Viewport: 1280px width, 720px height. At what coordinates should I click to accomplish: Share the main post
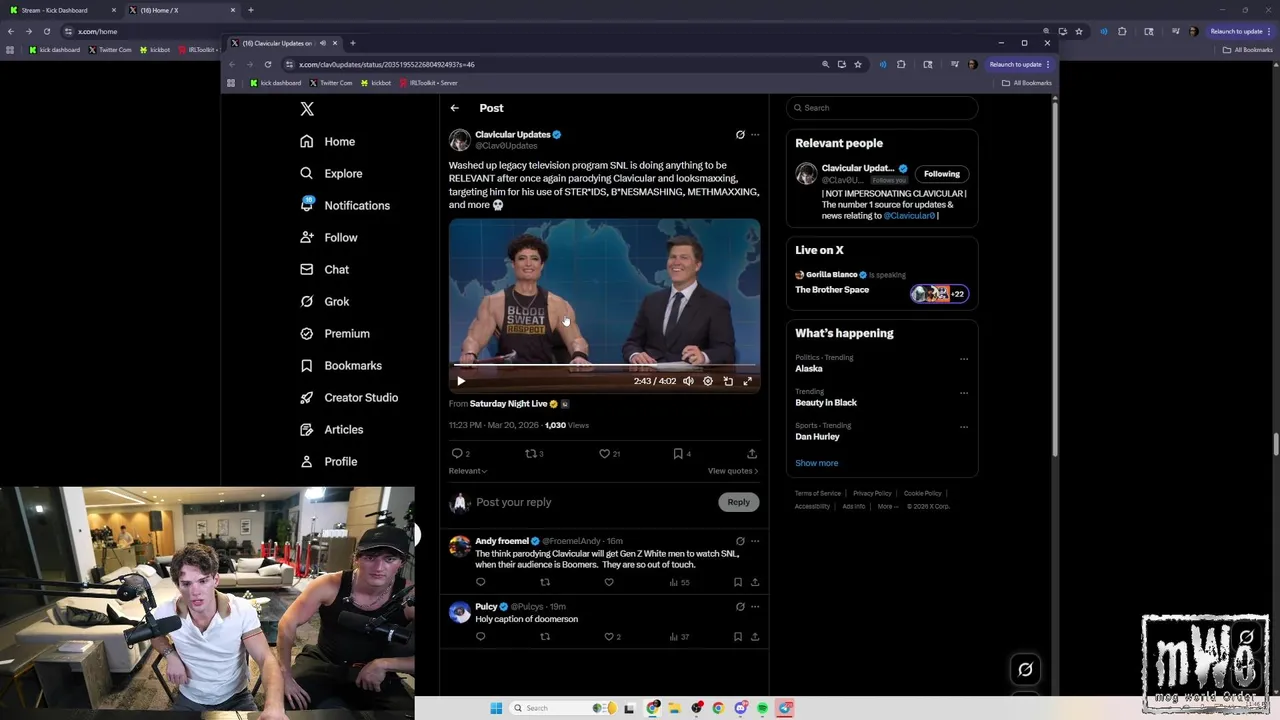752,454
